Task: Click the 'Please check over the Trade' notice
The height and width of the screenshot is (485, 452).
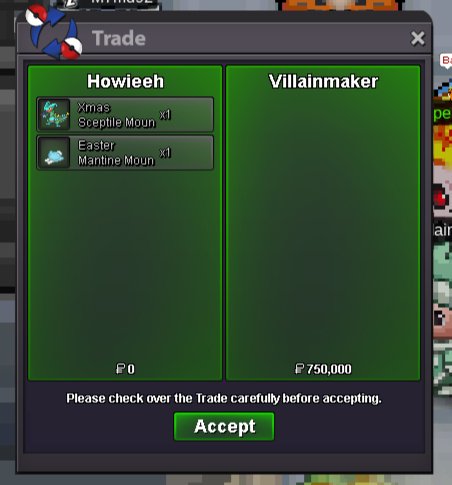Action: pos(224,398)
